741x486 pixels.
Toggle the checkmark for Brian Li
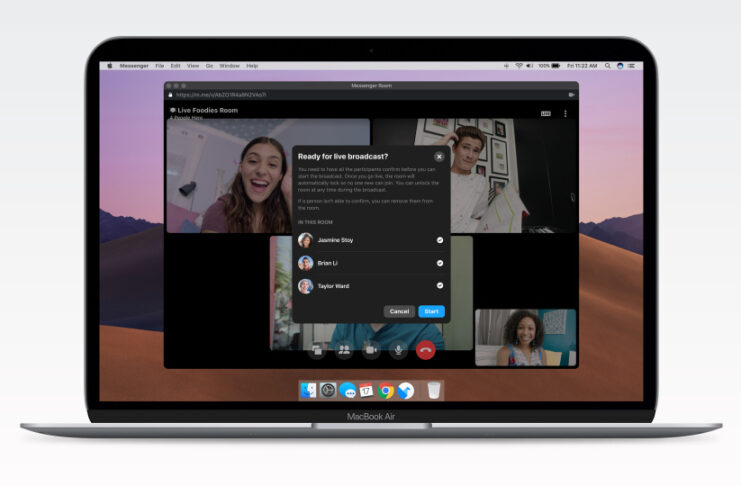[x=439, y=263]
